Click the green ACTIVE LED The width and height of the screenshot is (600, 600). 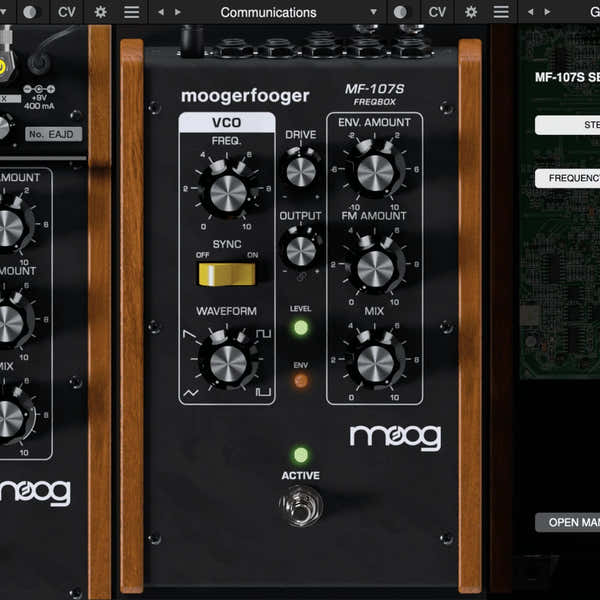(x=301, y=455)
